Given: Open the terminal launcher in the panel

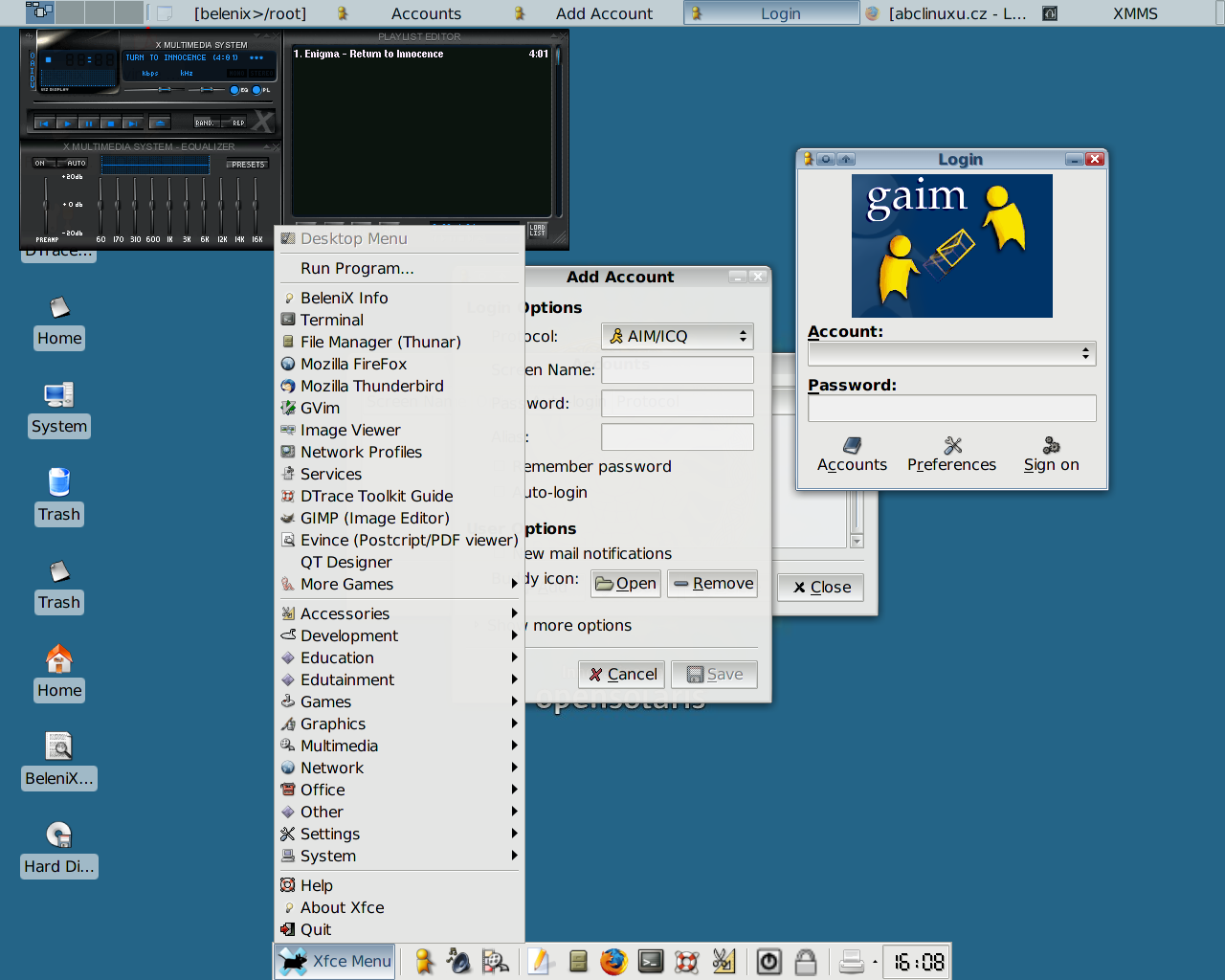Looking at the screenshot, I should [651, 961].
